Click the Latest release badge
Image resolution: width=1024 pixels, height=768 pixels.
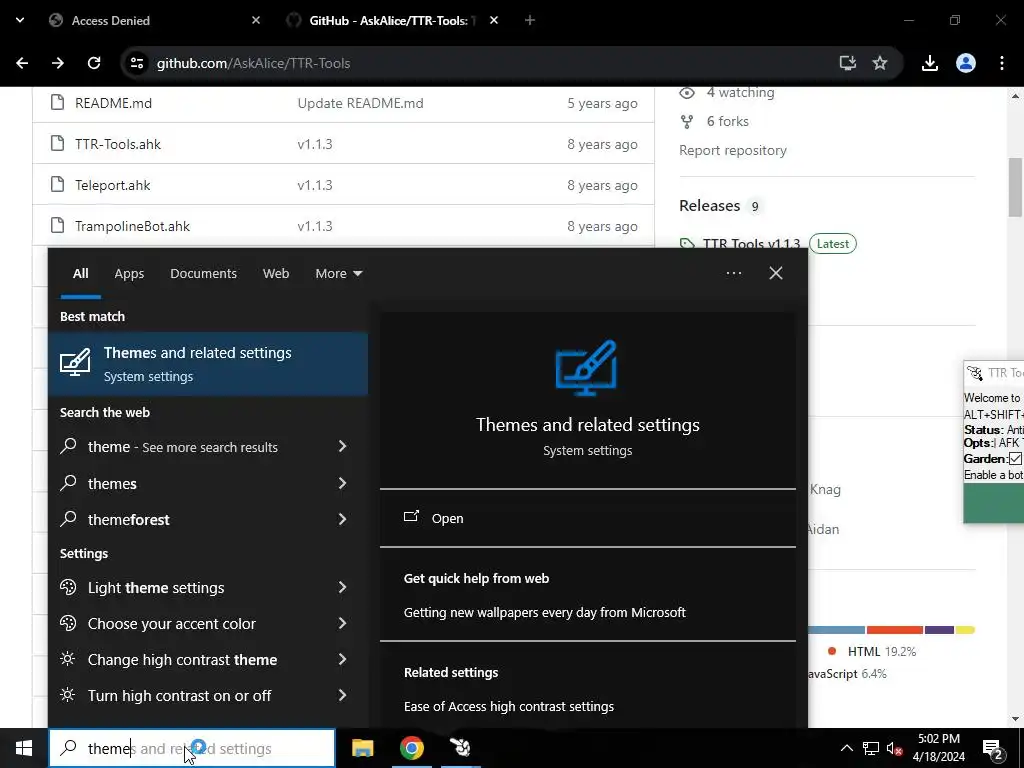click(833, 244)
